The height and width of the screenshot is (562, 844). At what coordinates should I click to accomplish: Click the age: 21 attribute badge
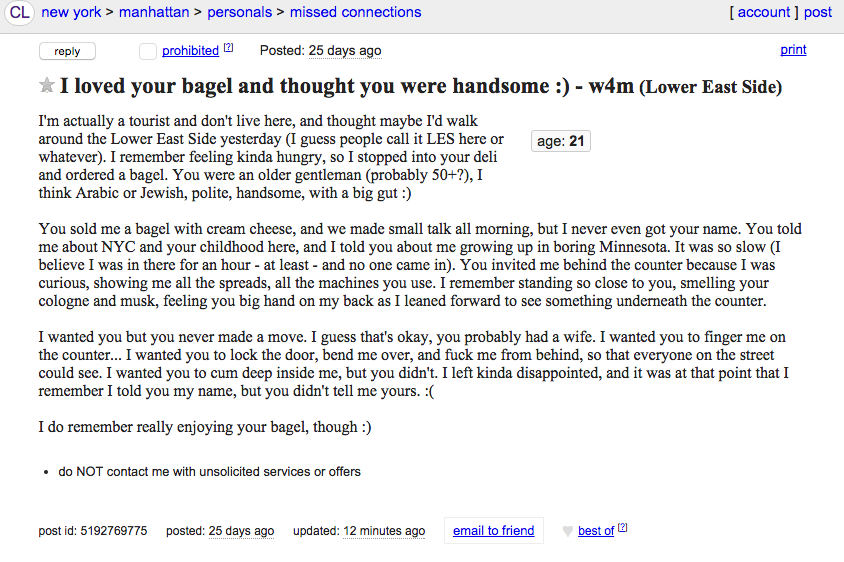coord(560,141)
